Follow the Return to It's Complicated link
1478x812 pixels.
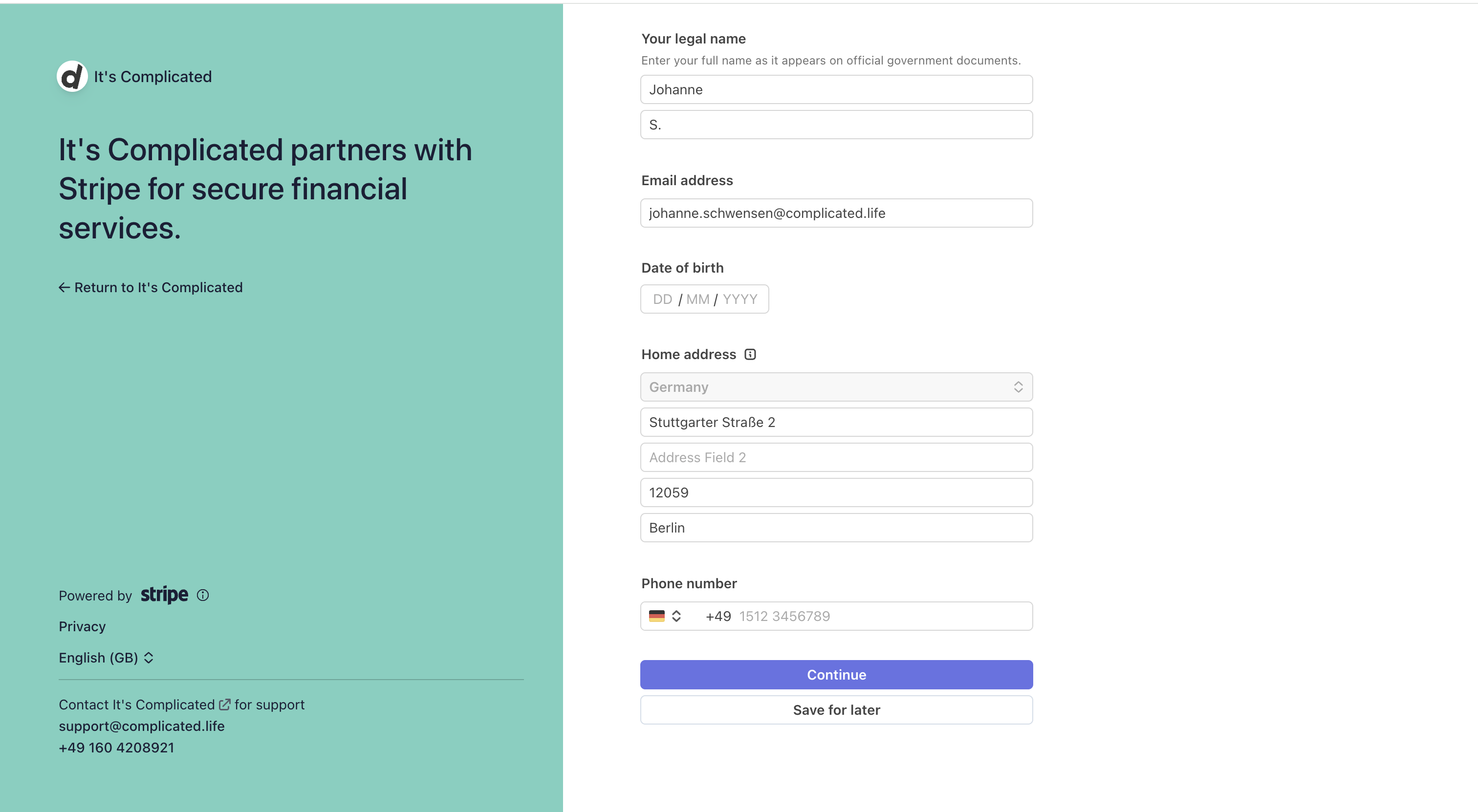pos(158,287)
